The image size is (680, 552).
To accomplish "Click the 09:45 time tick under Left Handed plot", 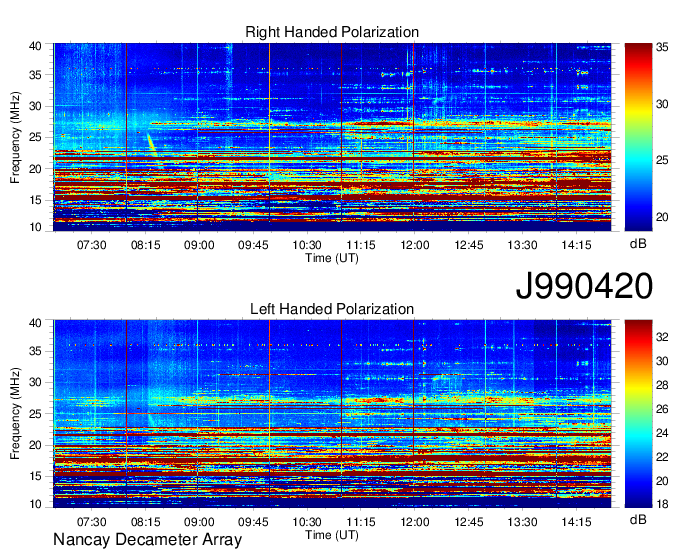I will point(253,522).
